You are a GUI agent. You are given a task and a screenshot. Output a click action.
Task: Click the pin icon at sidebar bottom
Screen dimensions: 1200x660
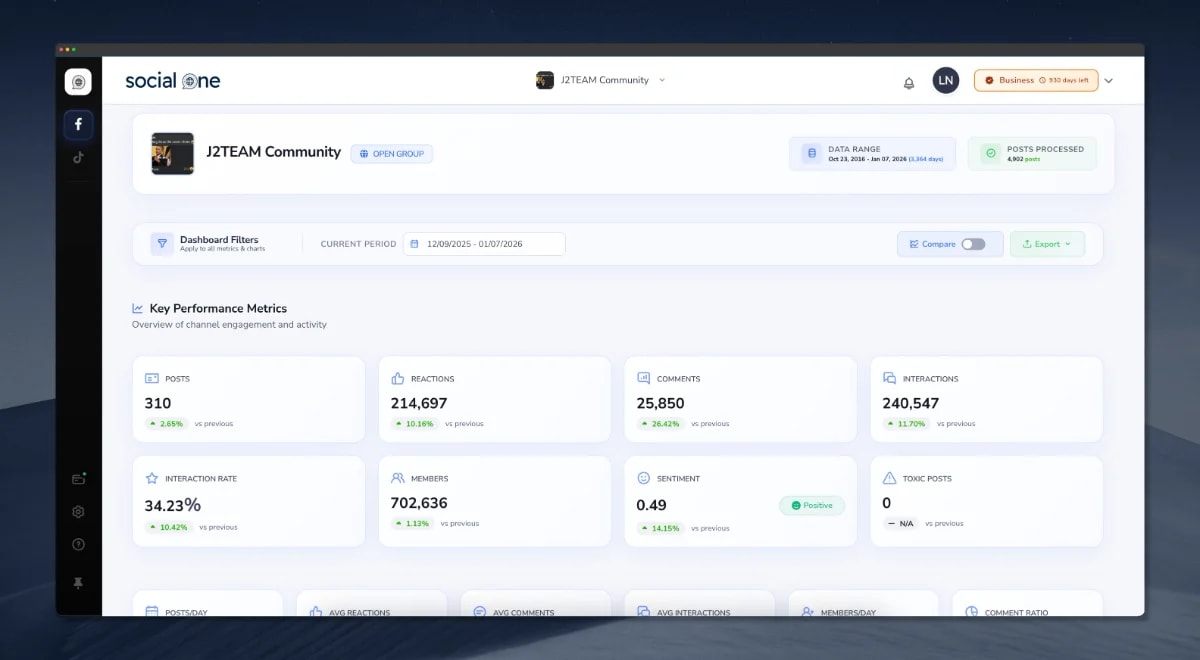tap(78, 578)
